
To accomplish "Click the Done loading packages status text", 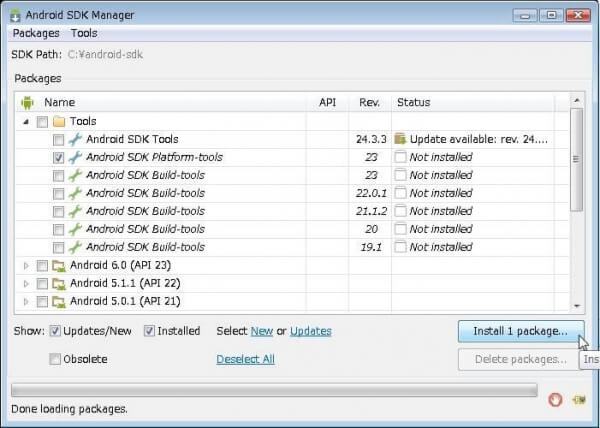I will coord(69,409).
